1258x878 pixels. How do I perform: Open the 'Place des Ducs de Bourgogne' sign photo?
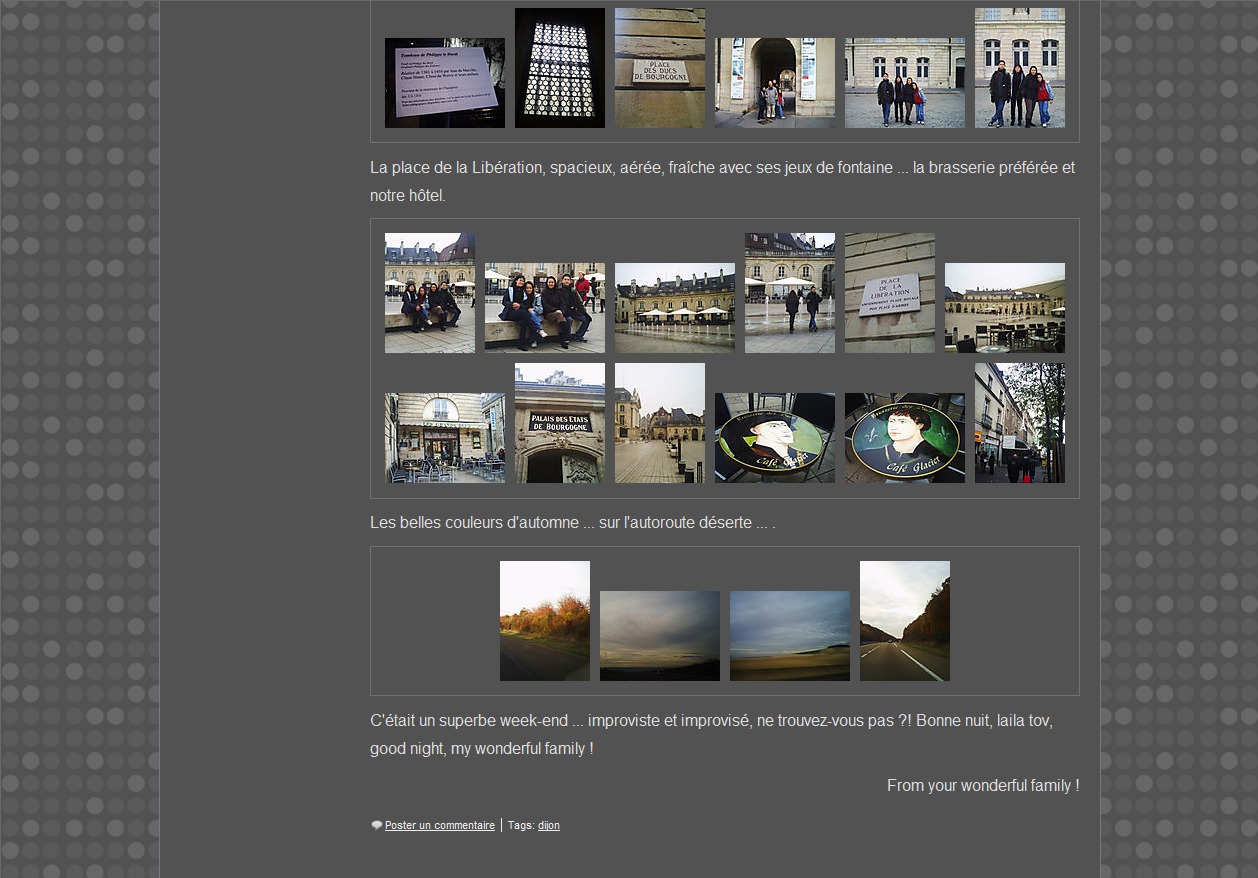pyautogui.click(x=659, y=68)
